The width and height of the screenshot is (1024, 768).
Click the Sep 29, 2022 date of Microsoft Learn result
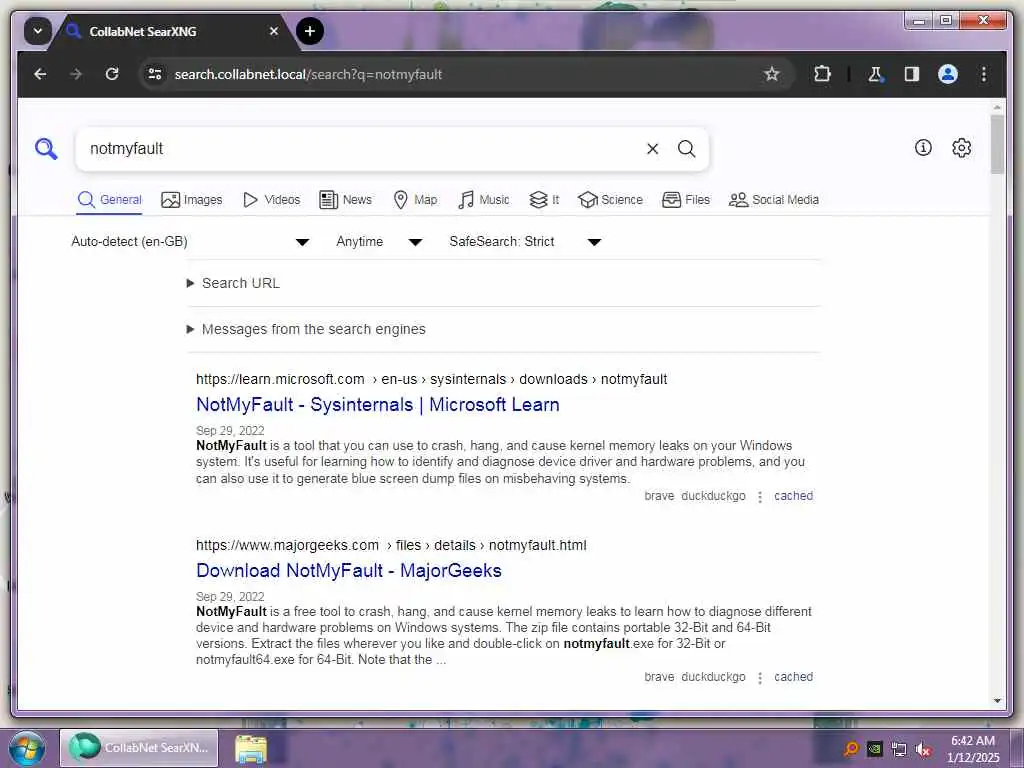click(x=230, y=430)
